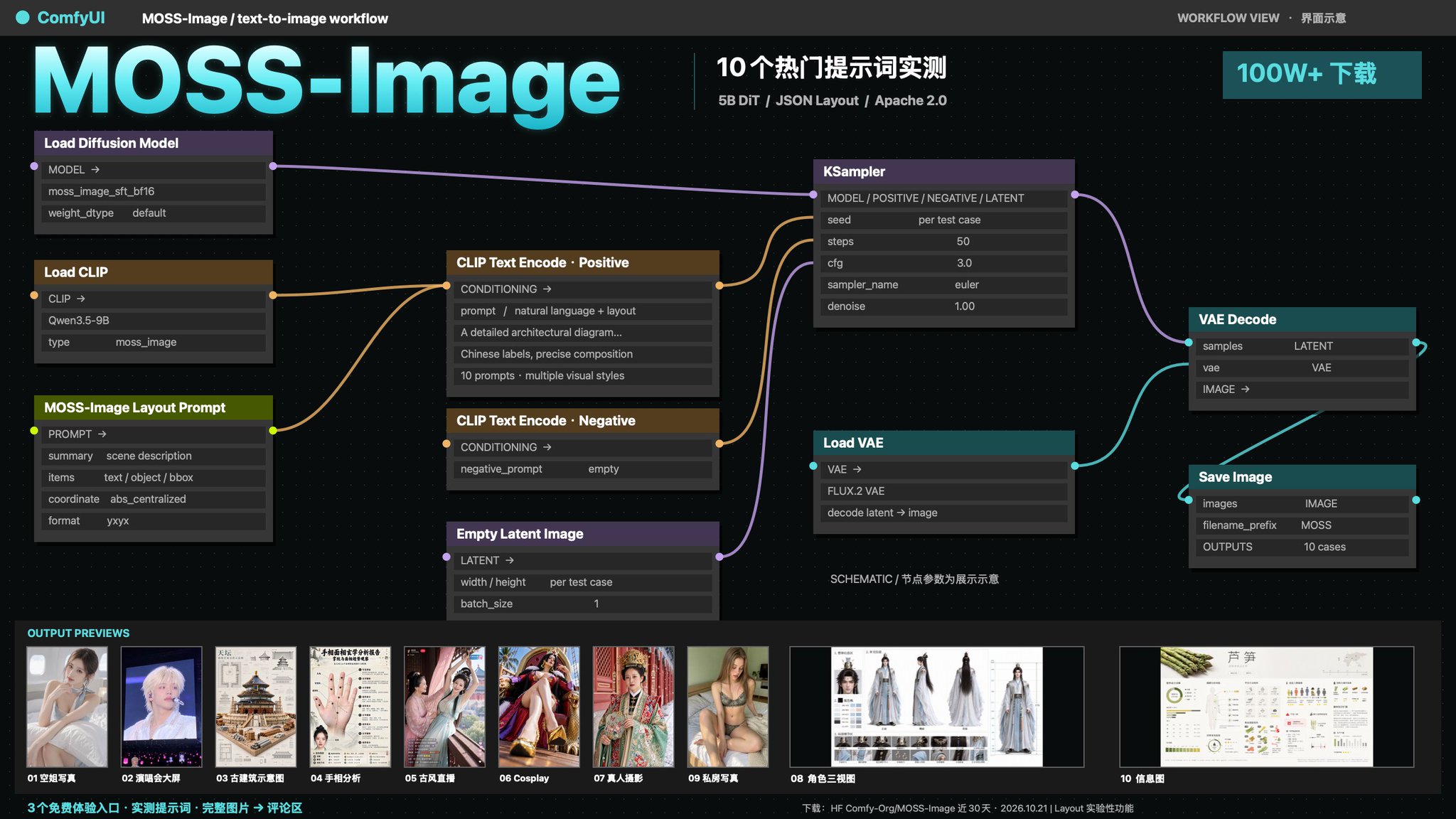Image resolution: width=1456 pixels, height=819 pixels.
Task: Click the KSampler input socket
Action: point(813,195)
